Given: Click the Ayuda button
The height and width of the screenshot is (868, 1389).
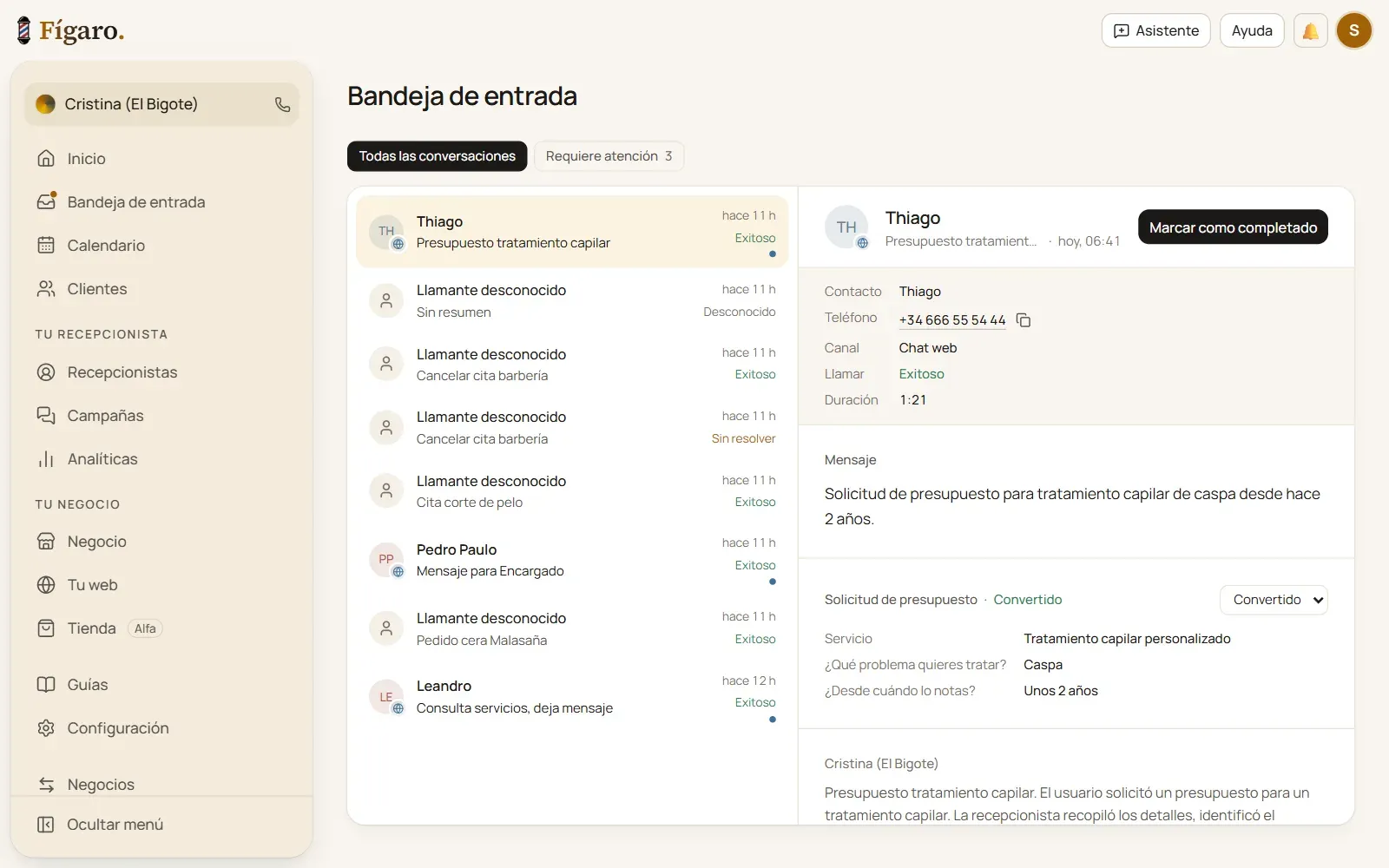Looking at the screenshot, I should 1251,30.
